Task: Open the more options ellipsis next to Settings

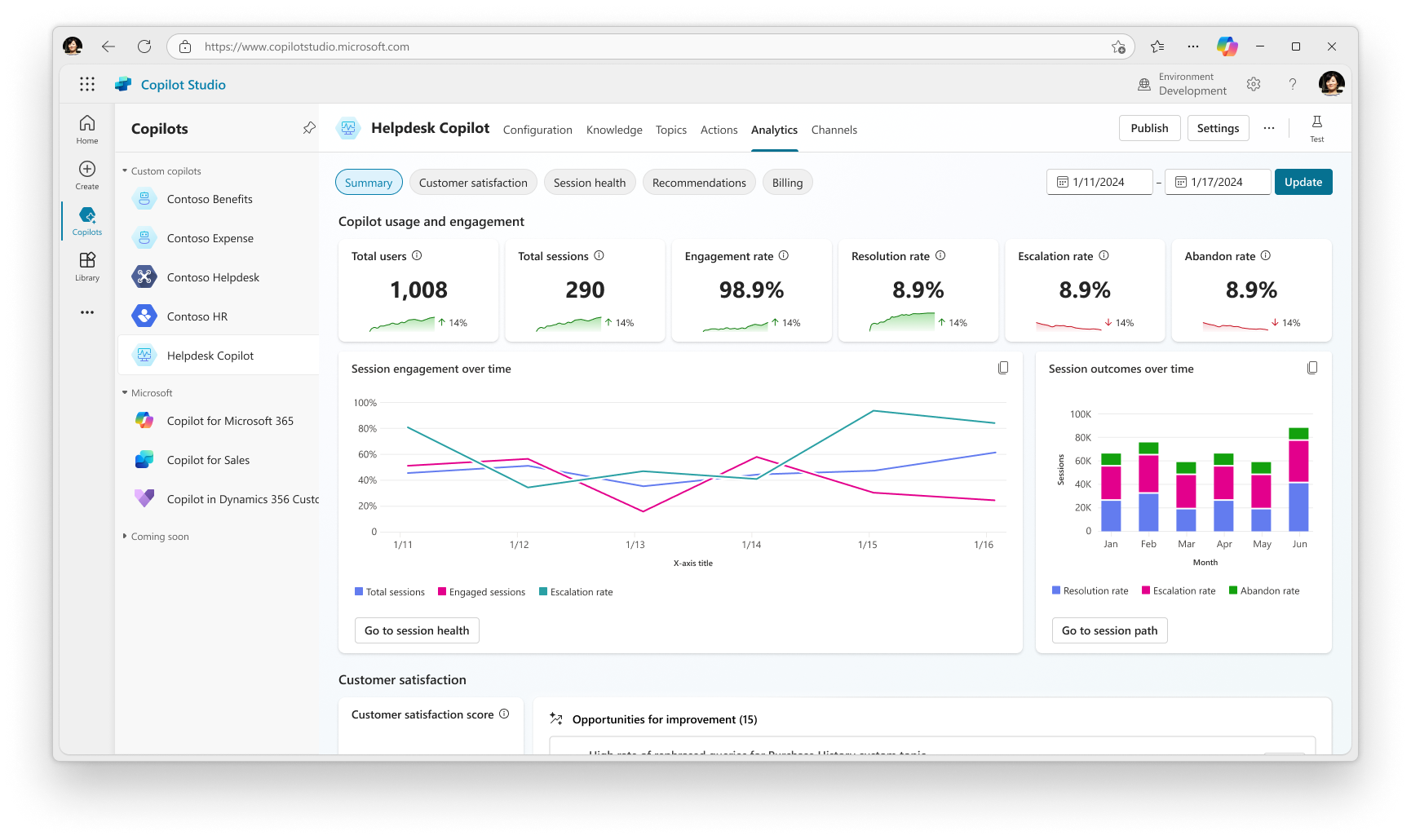Action: 1269,128
